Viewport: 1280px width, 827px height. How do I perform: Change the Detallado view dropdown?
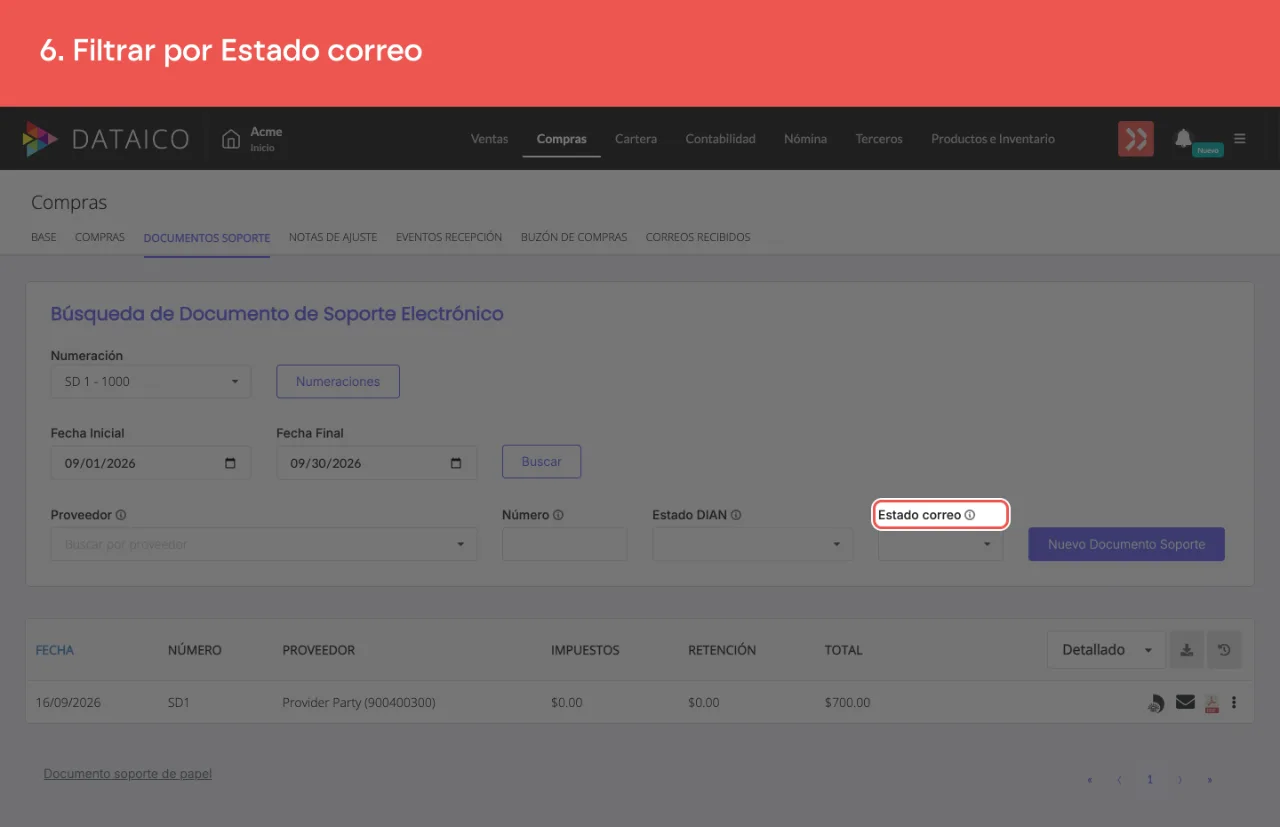tap(1106, 650)
